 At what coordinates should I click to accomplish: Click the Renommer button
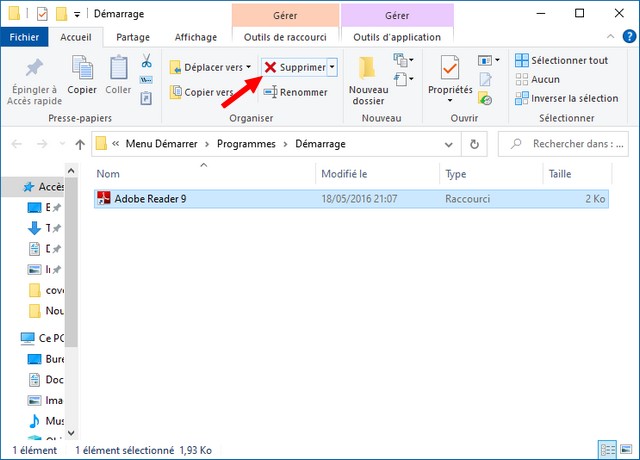(296, 93)
